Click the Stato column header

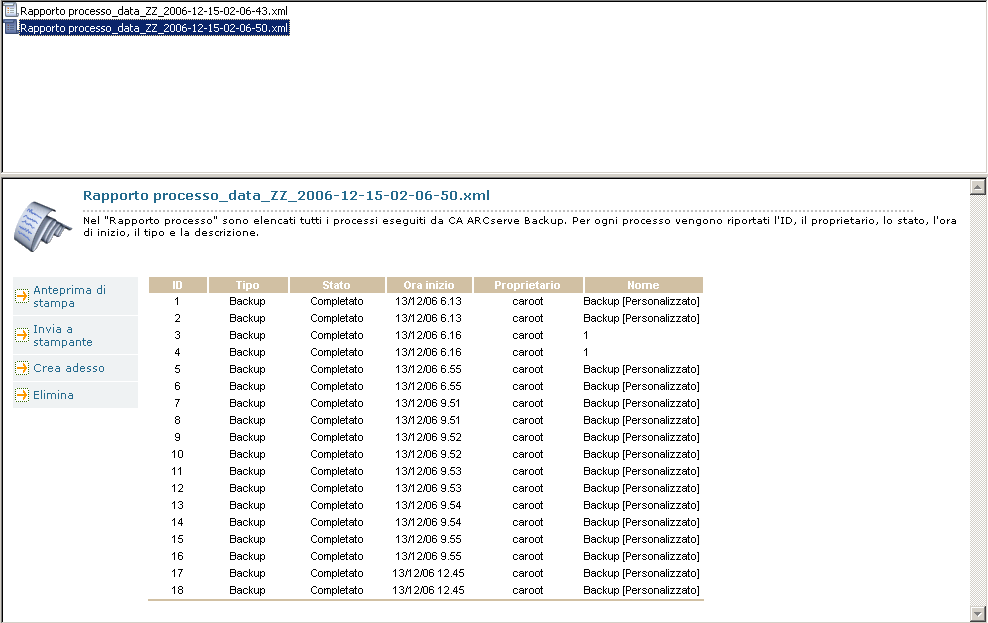click(336, 285)
